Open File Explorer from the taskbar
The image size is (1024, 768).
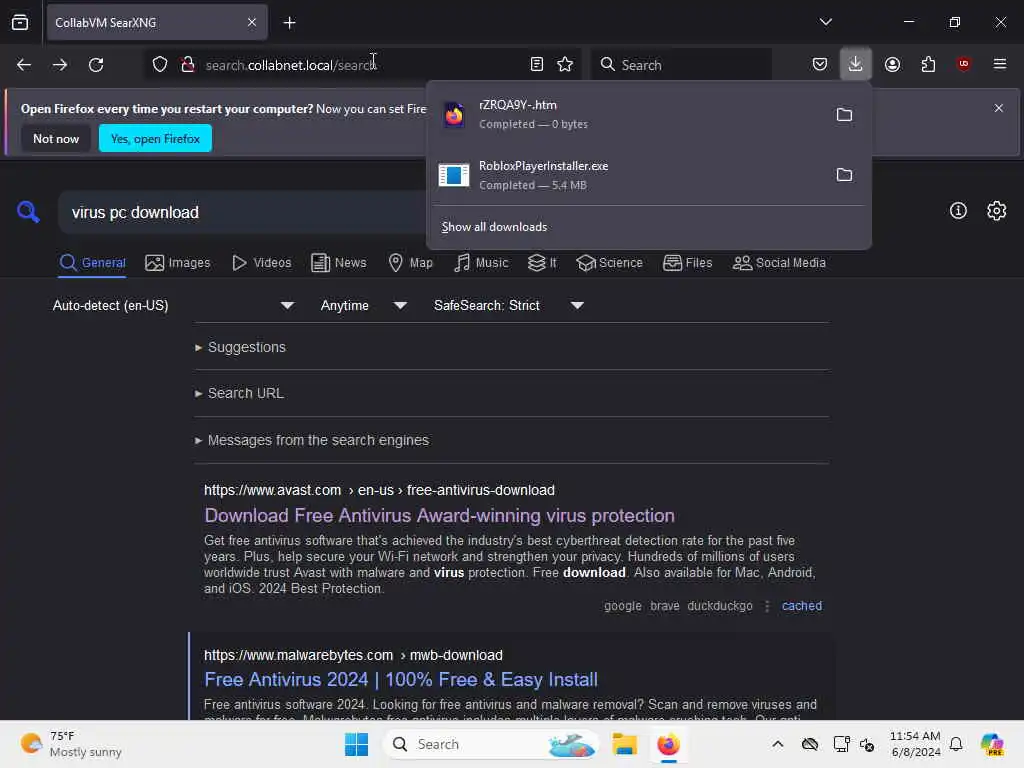(x=624, y=744)
